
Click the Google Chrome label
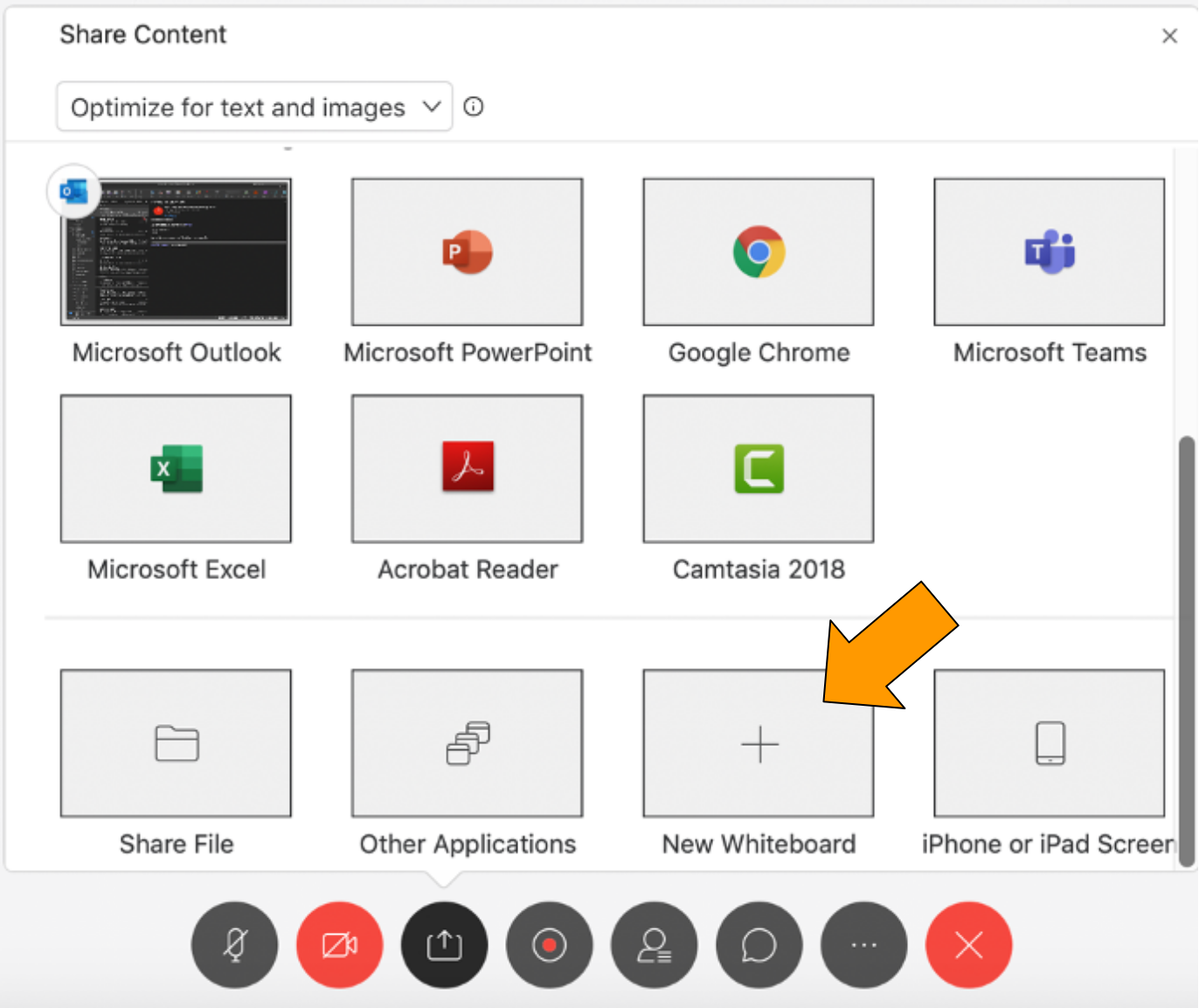pos(759,353)
